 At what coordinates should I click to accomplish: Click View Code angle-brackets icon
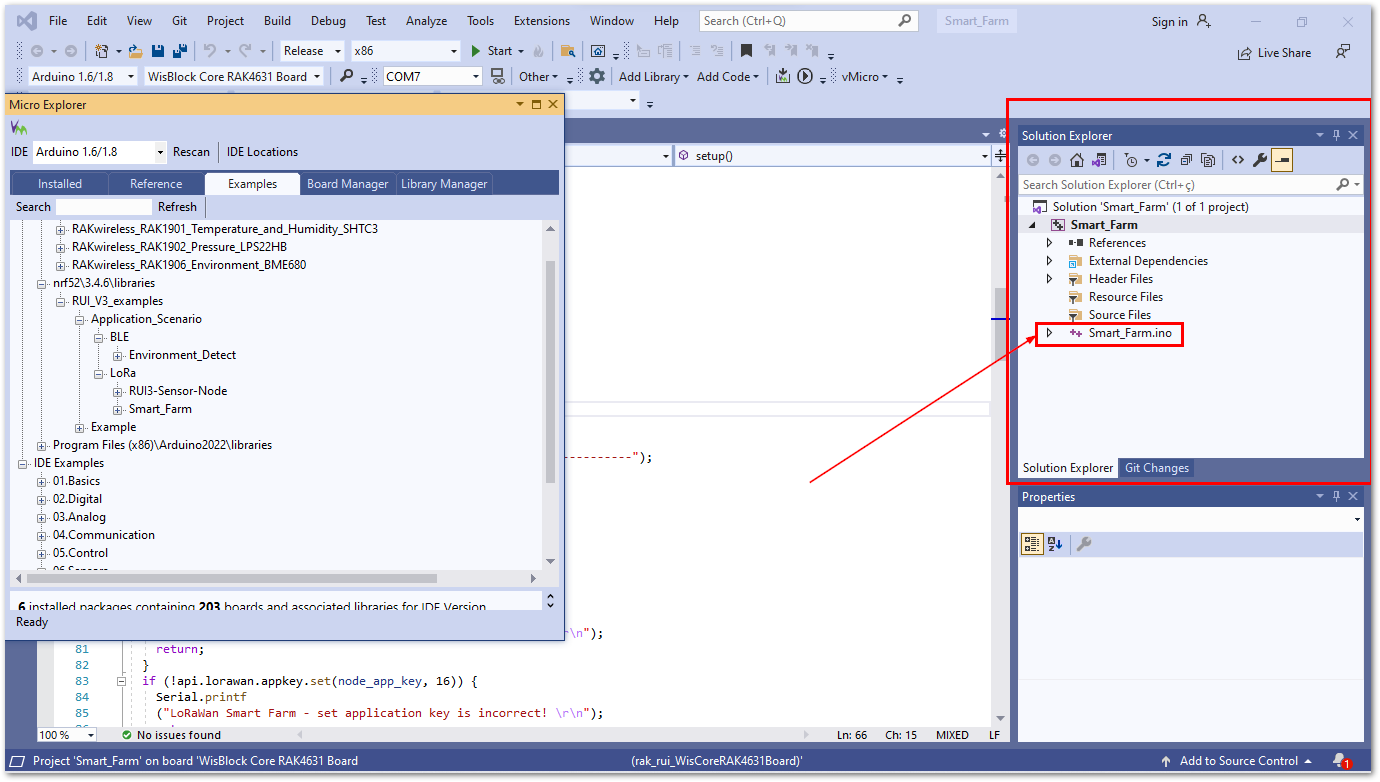click(1238, 160)
